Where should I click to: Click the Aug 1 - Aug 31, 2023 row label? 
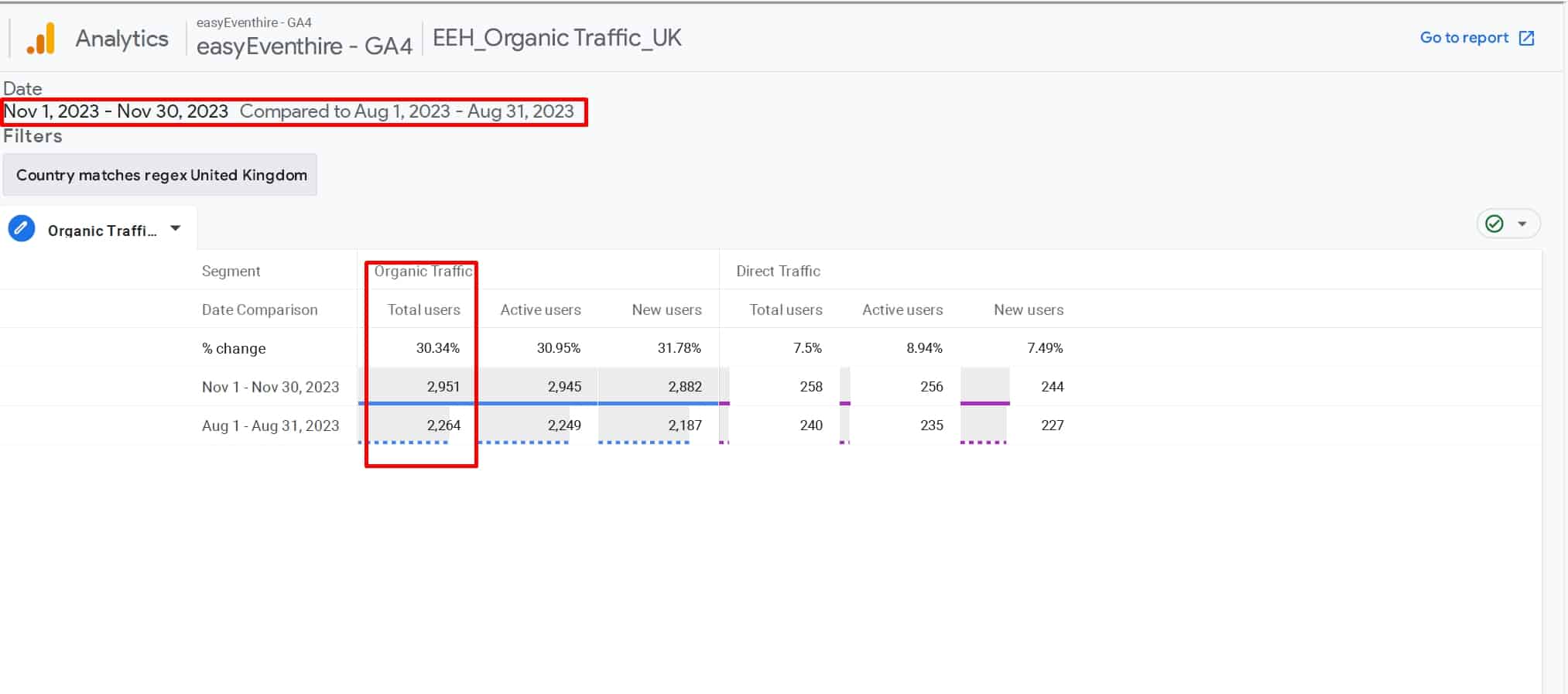point(270,426)
